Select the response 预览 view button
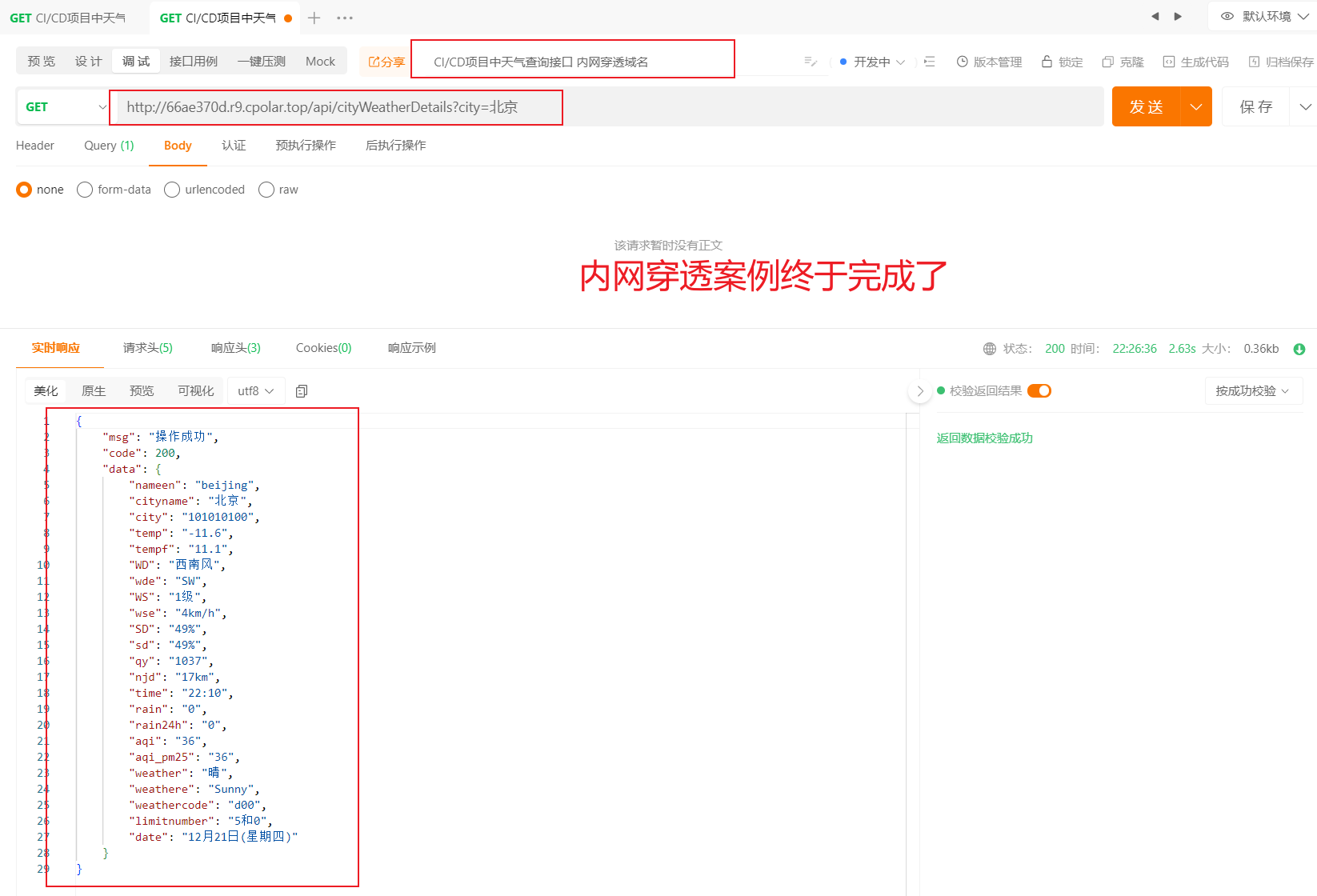Screen dimensions: 1317x896 coord(142,391)
